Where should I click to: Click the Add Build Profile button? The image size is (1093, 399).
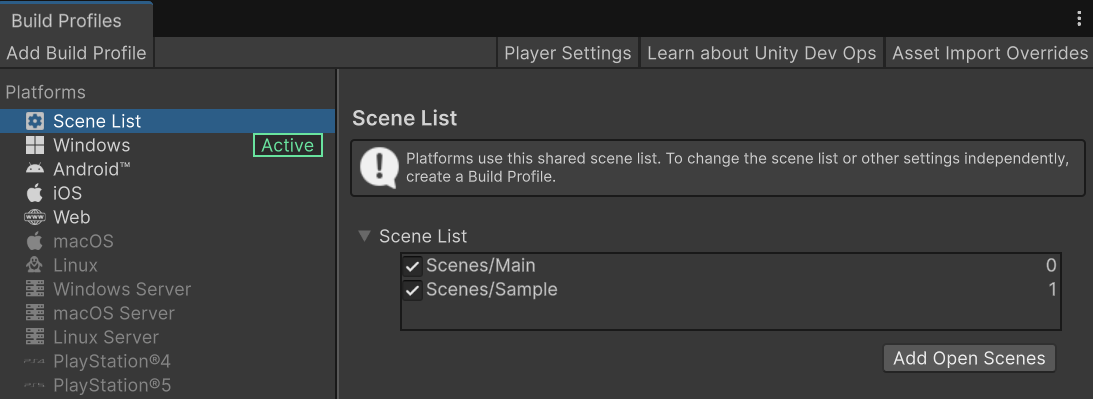pos(77,53)
